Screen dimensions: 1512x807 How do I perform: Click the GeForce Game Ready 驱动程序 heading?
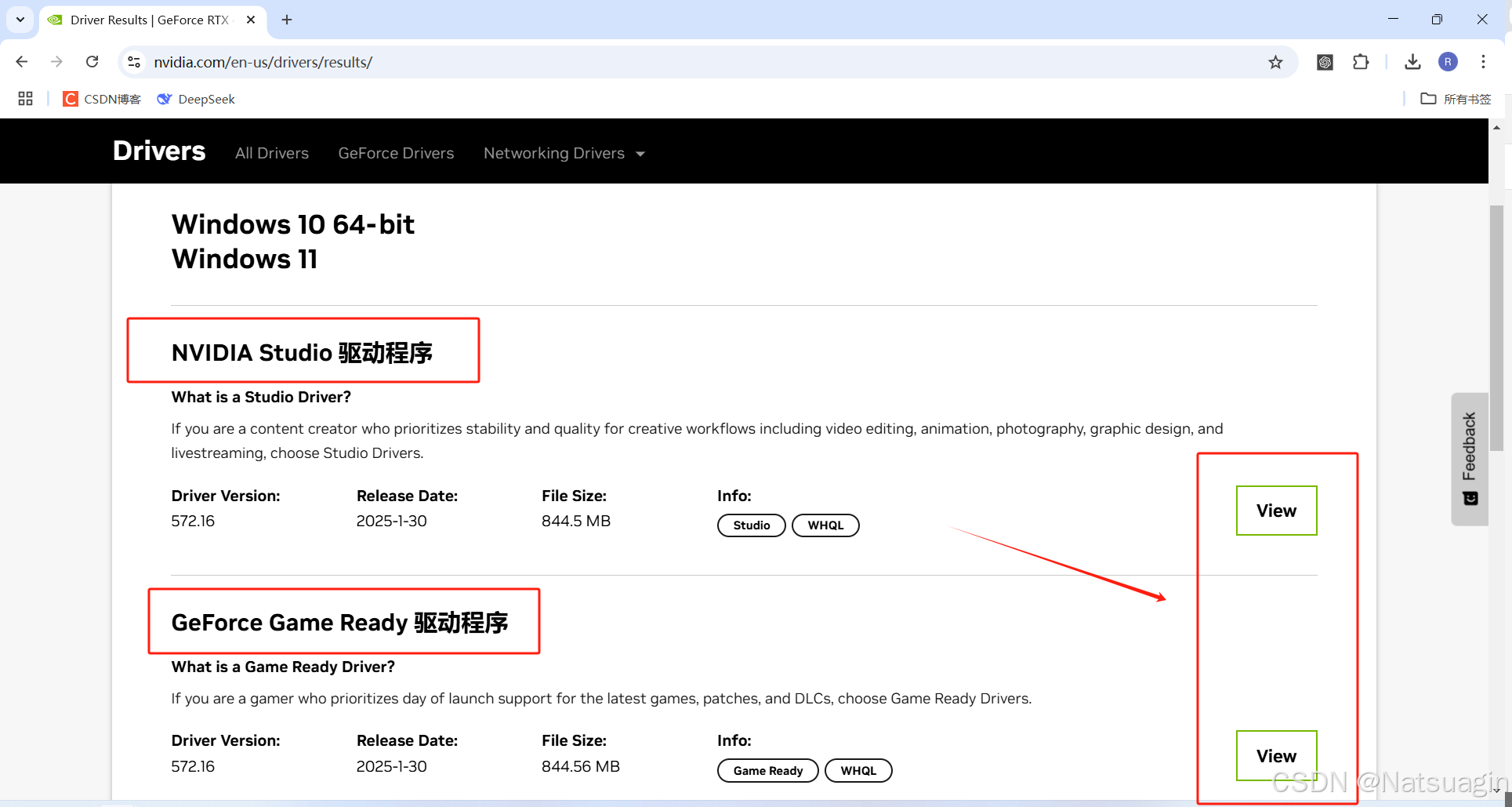point(339,623)
